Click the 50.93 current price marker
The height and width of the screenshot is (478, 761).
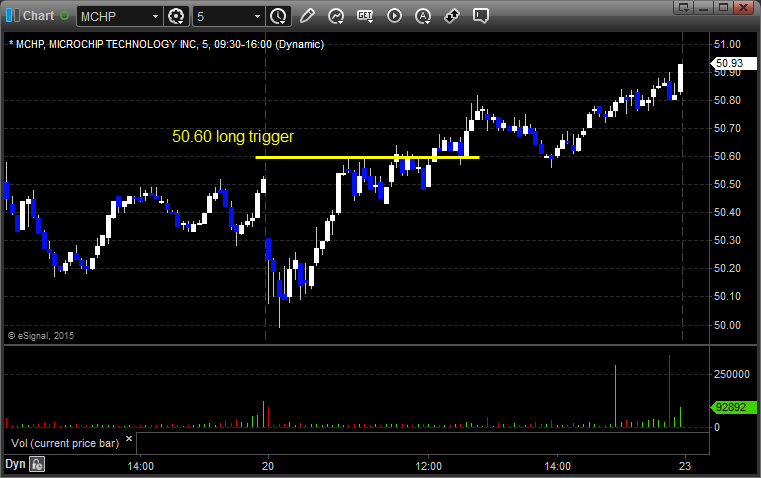pyautogui.click(x=733, y=63)
